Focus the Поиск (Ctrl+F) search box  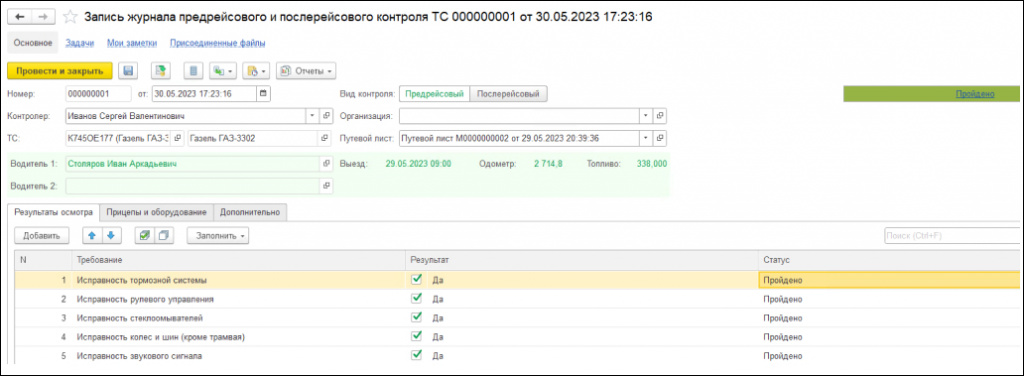pos(953,235)
